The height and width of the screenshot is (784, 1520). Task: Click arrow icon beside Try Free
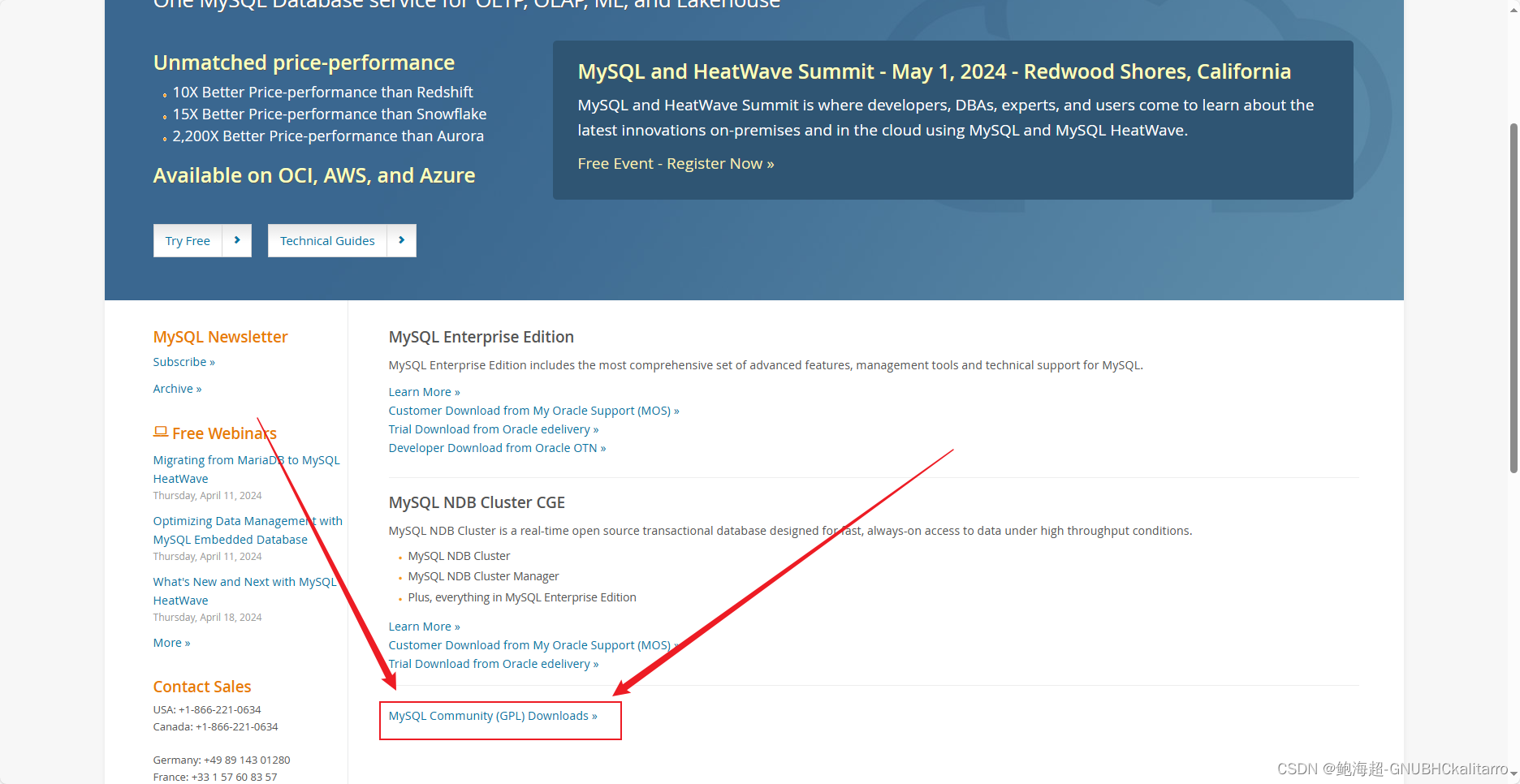[x=237, y=241]
